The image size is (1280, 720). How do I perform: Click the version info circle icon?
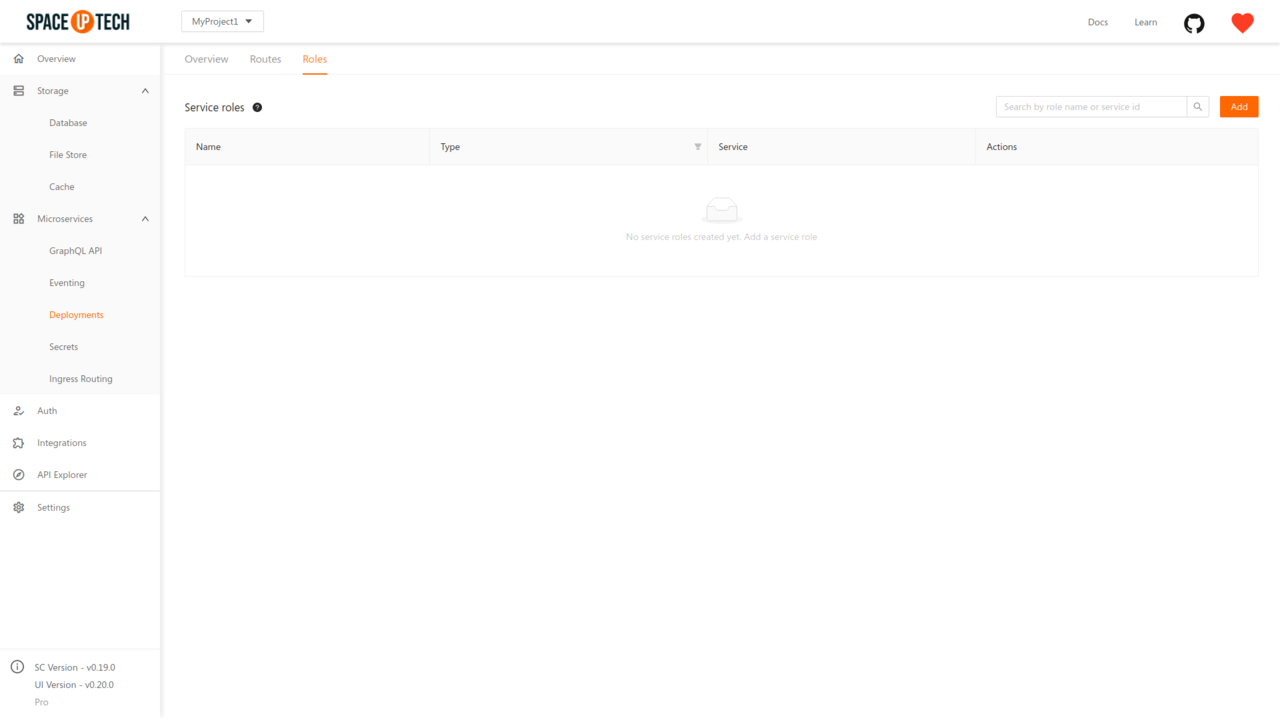pos(17,667)
